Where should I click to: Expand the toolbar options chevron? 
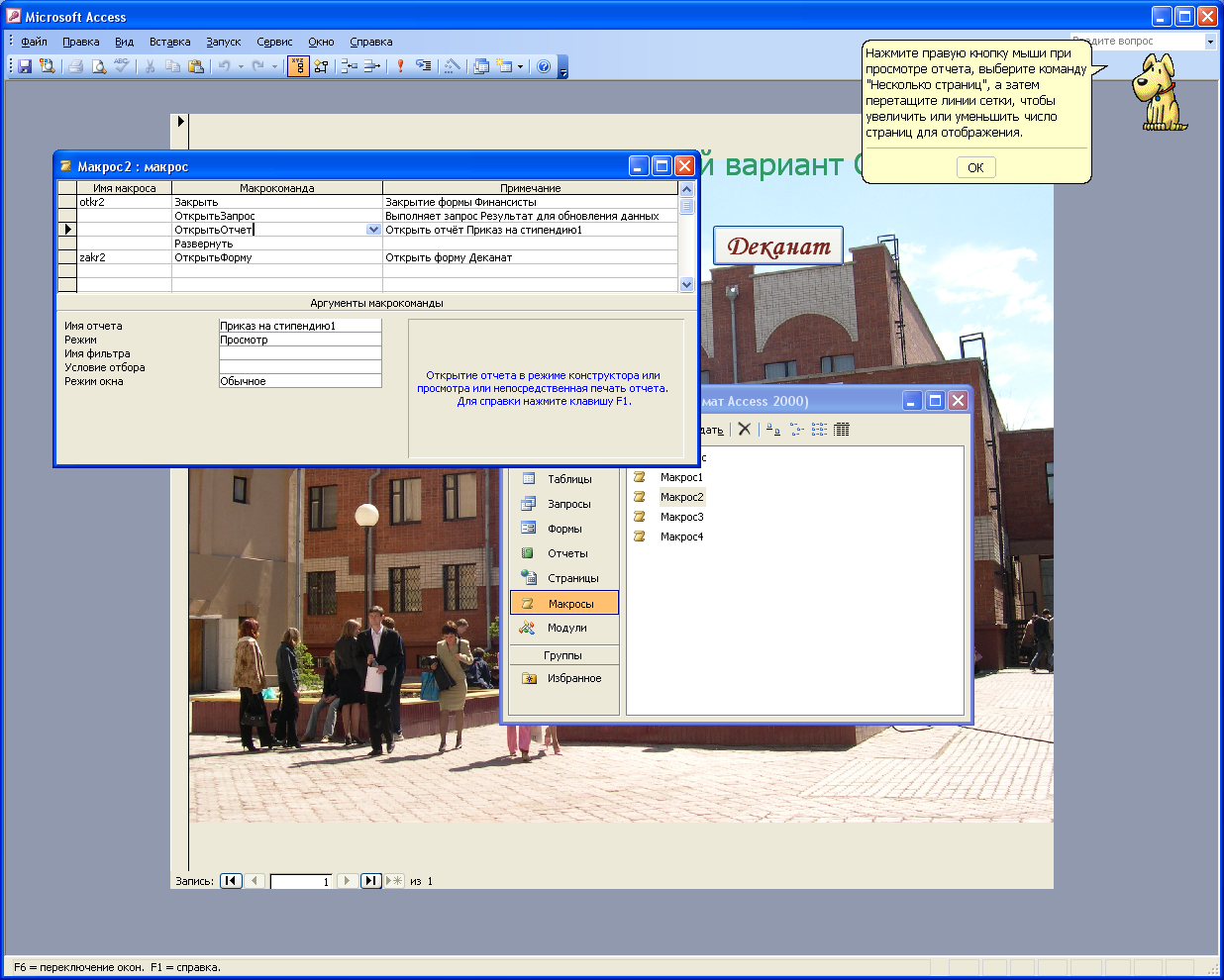coord(562,67)
